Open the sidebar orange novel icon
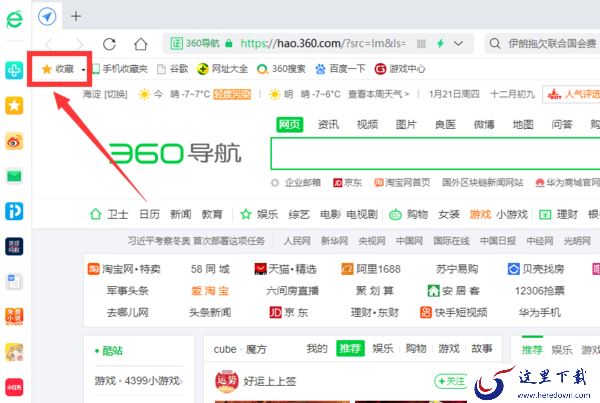600x403 pixels. coord(14,317)
